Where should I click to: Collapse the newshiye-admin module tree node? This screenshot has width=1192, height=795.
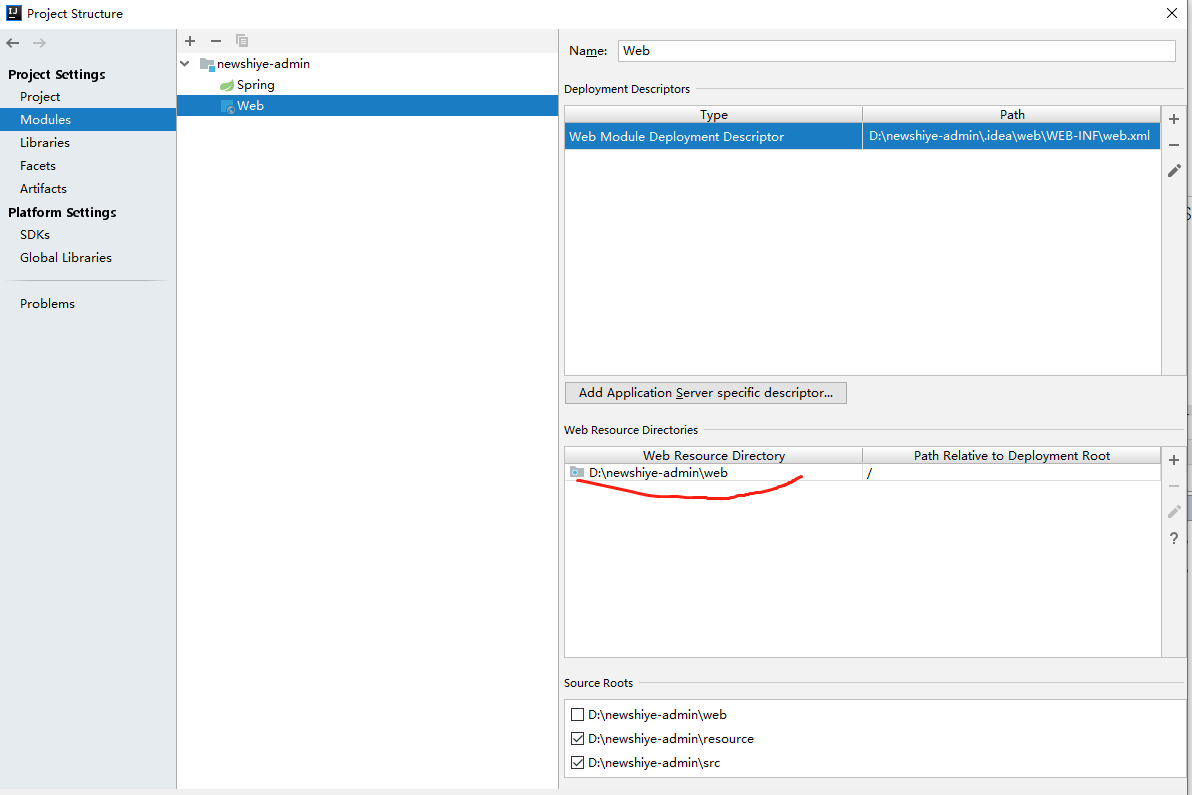pyautogui.click(x=185, y=64)
